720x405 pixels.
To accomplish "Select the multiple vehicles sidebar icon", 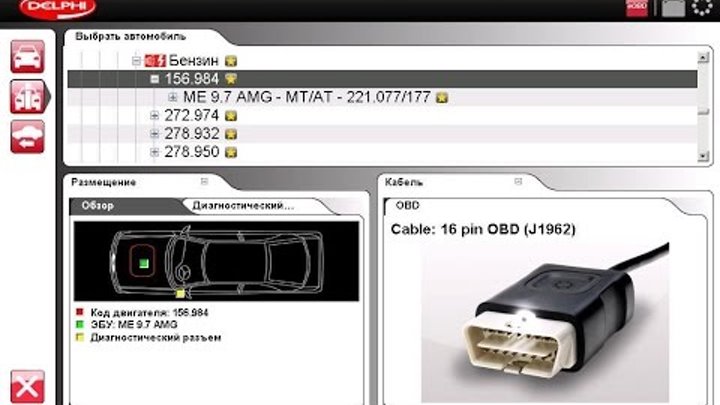I will tap(28, 96).
